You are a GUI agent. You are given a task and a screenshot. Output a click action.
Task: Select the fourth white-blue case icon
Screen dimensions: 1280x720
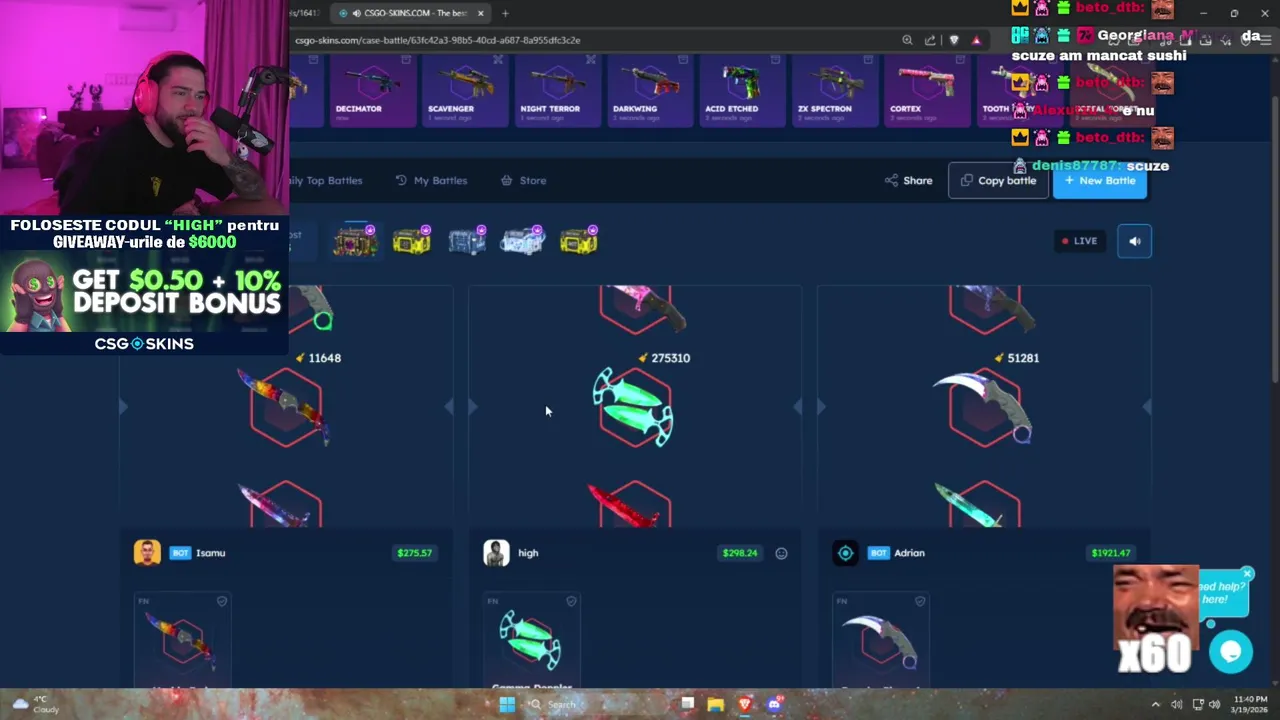click(523, 241)
